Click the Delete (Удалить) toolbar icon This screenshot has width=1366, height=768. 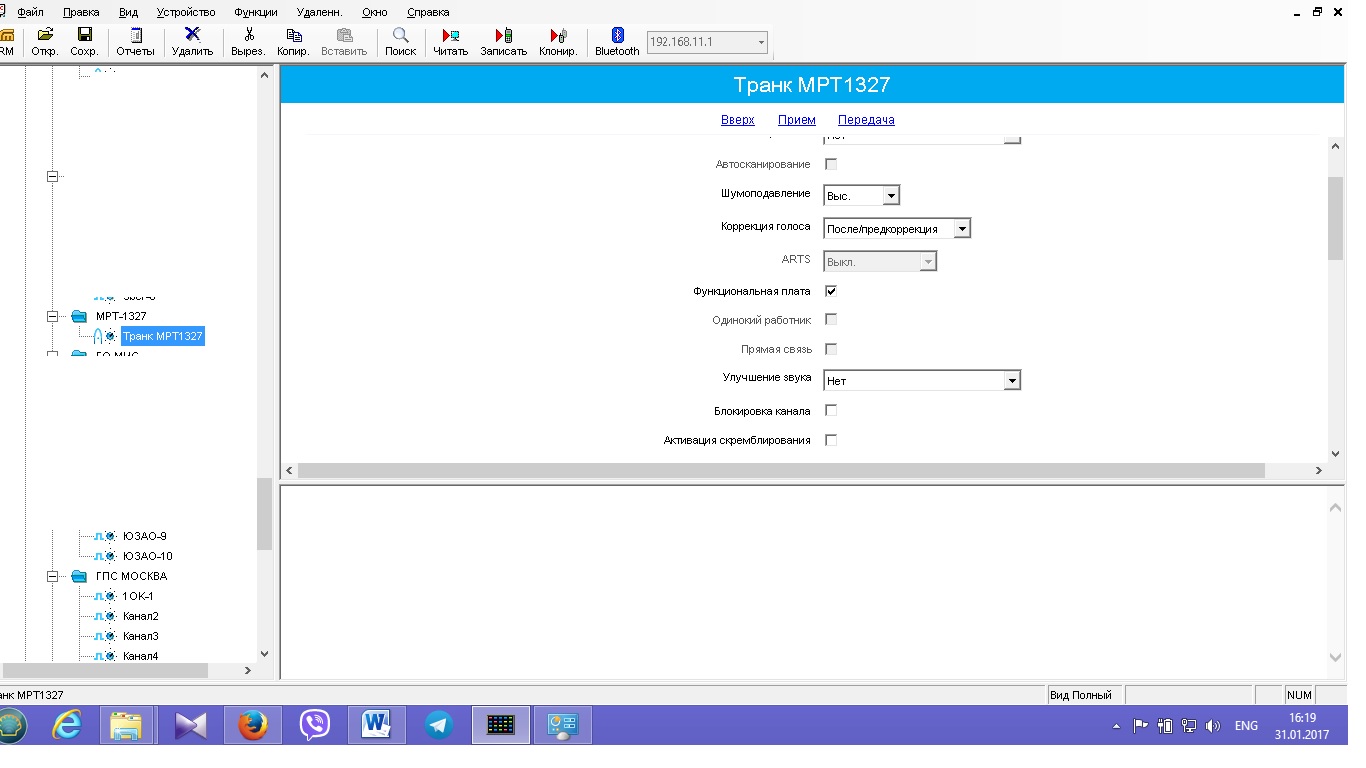[x=192, y=36]
